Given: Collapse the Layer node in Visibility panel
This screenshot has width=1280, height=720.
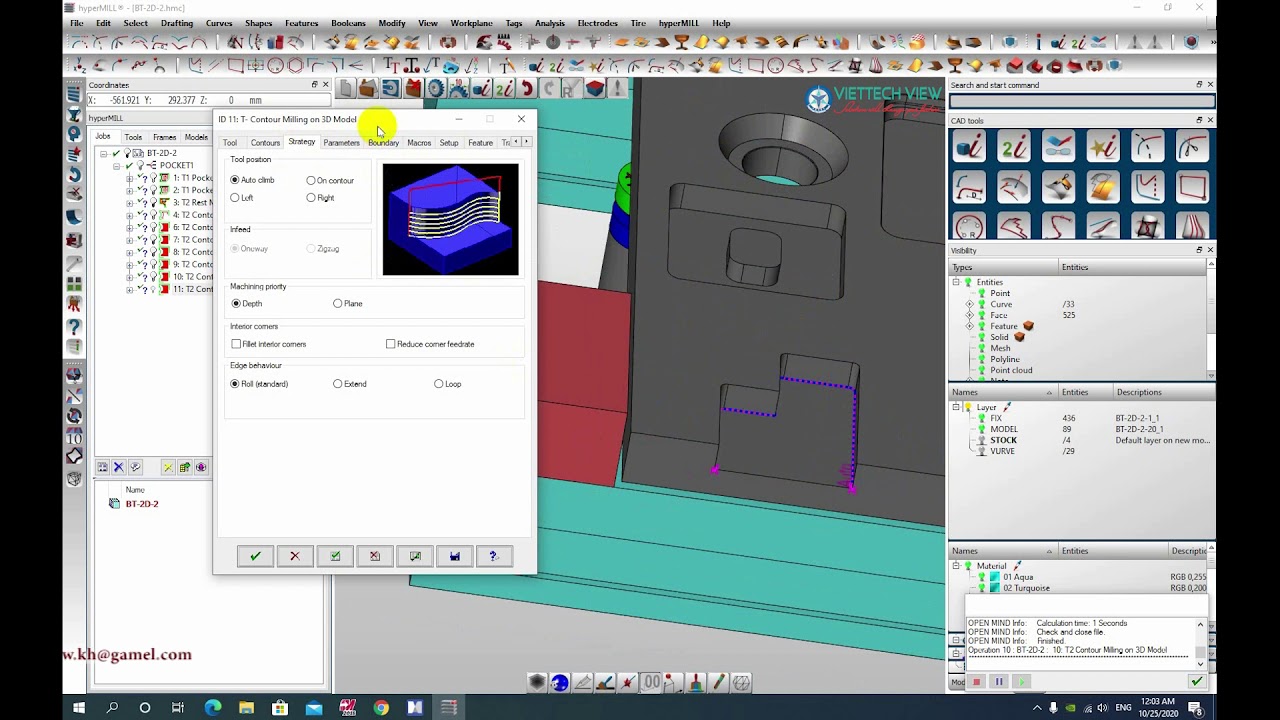Looking at the screenshot, I should coord(956,408).
